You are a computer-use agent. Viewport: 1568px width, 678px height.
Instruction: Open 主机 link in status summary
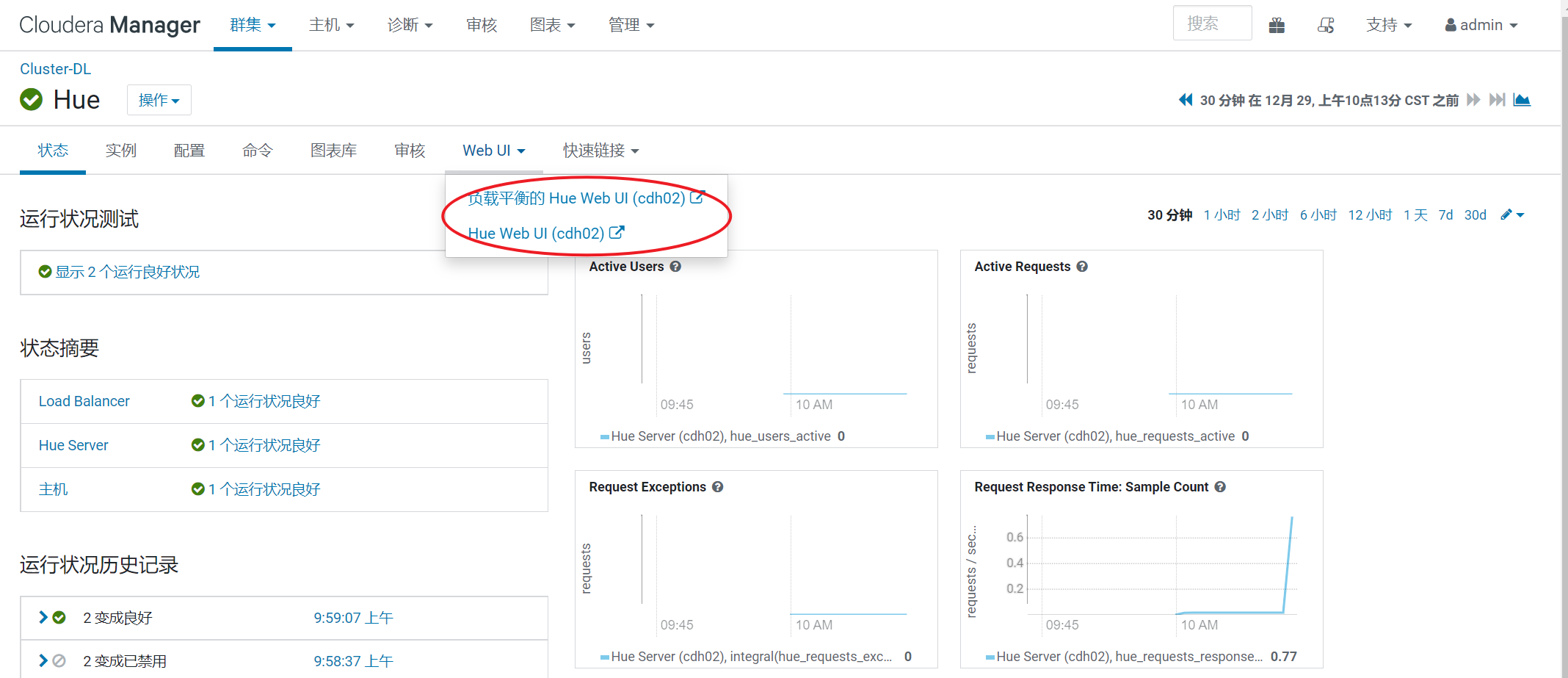[x=53, y=489]
